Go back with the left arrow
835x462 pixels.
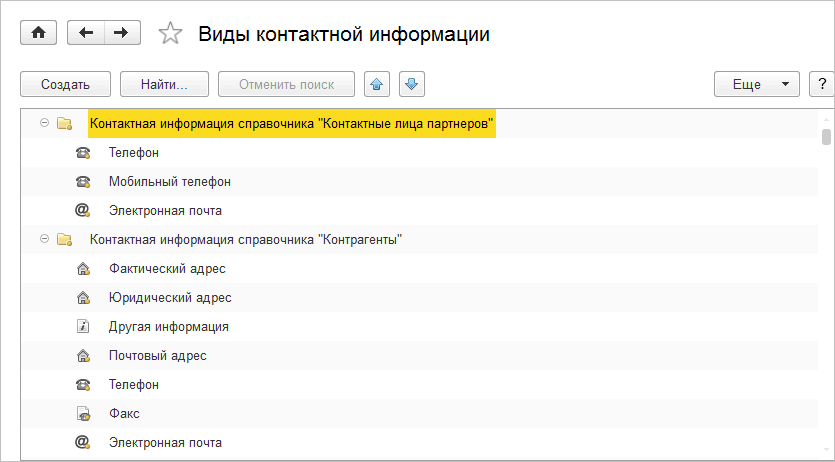[x=85, y=33]
